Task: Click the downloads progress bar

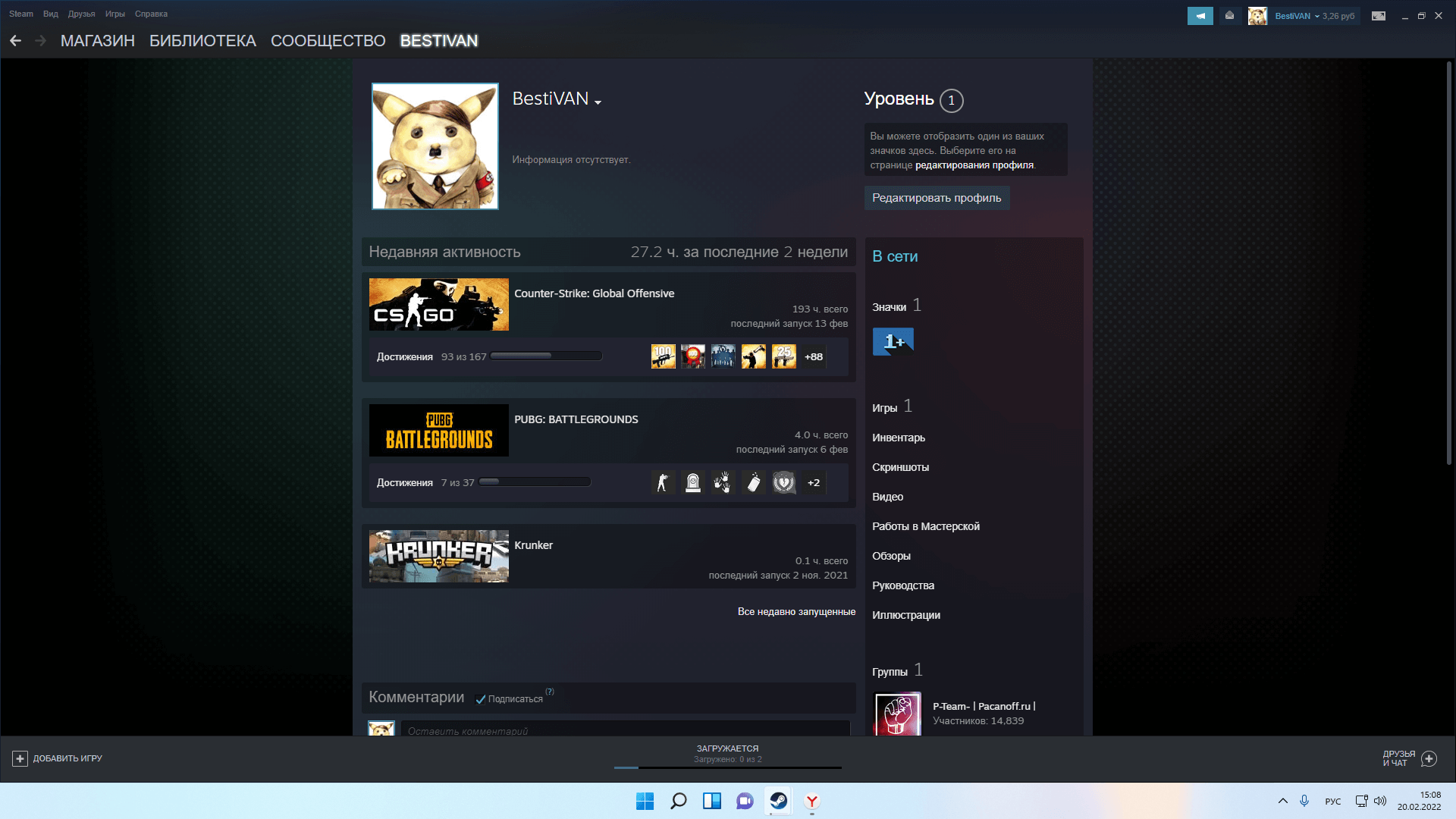Action: click(x=728, y=767)
